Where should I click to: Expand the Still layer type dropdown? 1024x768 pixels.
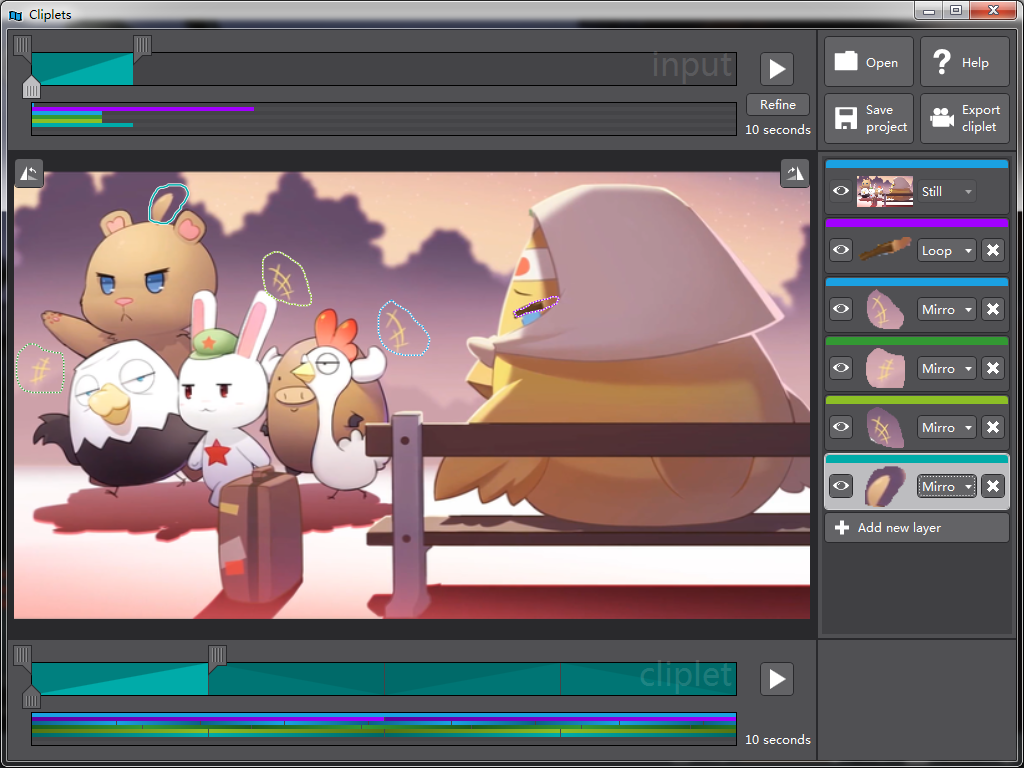(946, 191)
